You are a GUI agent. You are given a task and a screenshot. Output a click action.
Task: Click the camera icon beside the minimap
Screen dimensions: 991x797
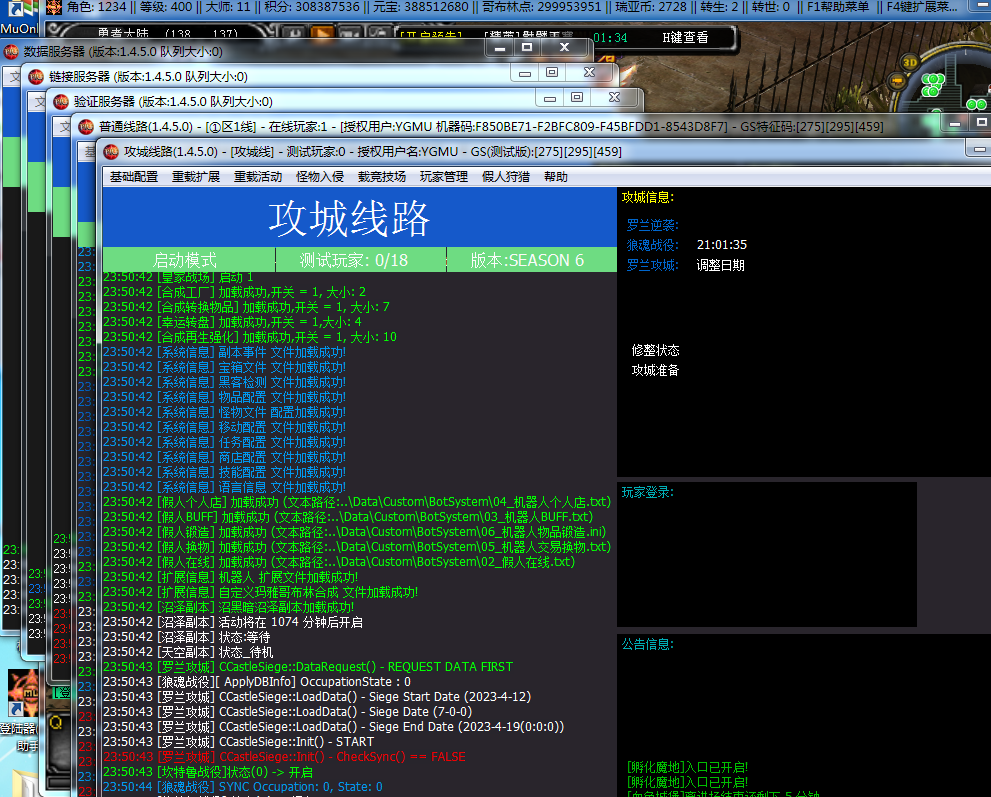pos(897,81)
